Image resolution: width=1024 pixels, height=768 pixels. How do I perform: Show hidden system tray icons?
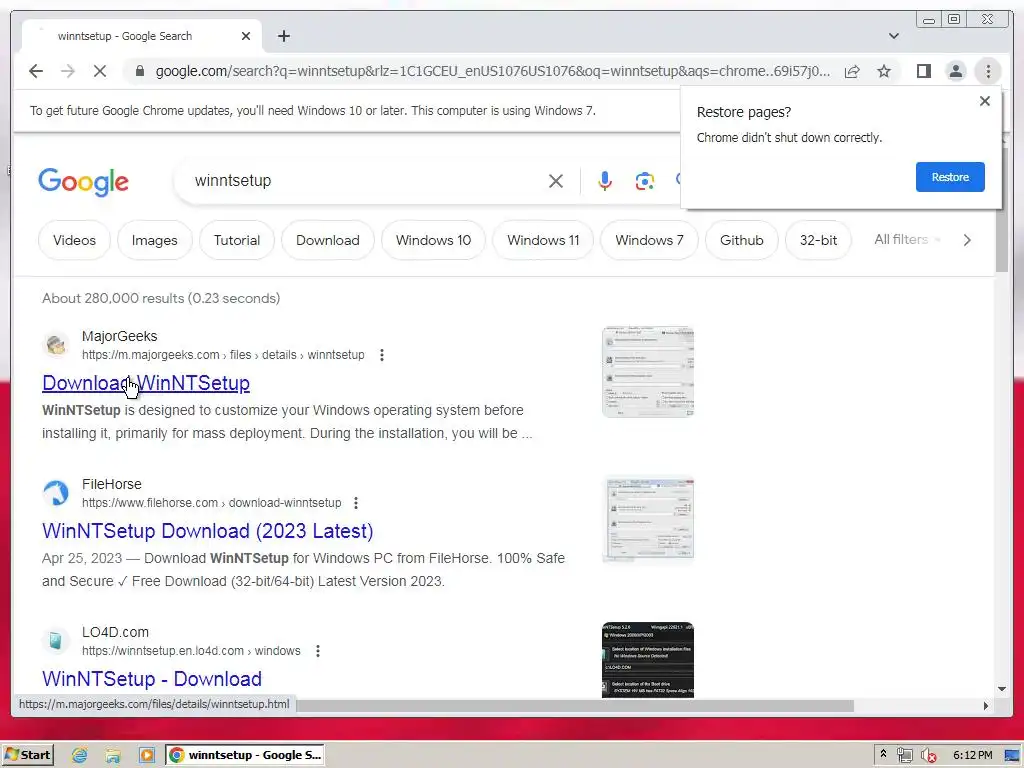884,754
